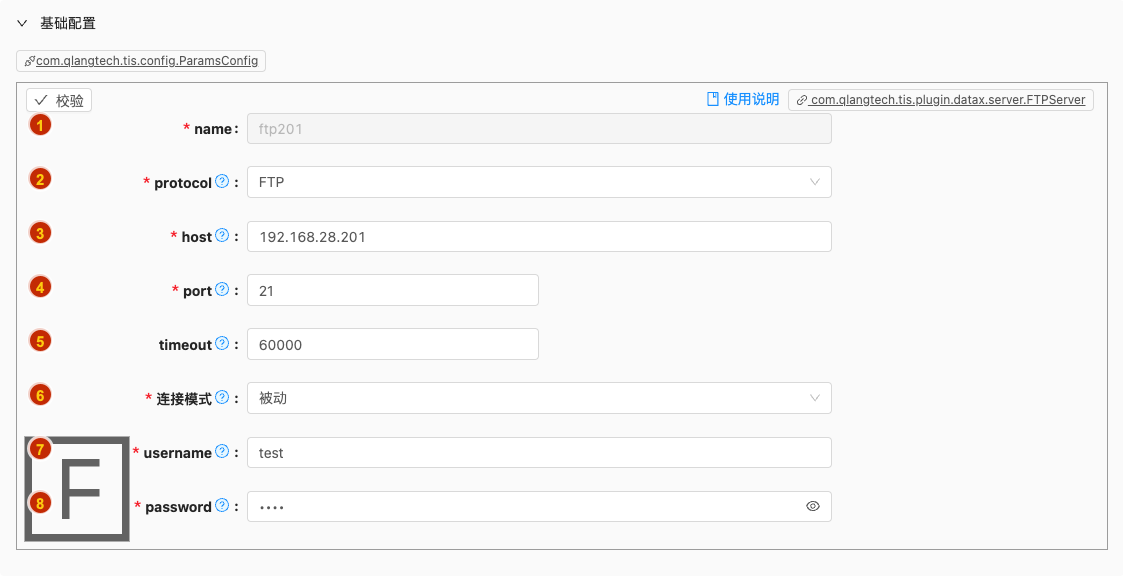The width and height of the screenshot is (1123, 576).
Task: Open the 使用说明 usage instructions link
Action: coord(743,99)
